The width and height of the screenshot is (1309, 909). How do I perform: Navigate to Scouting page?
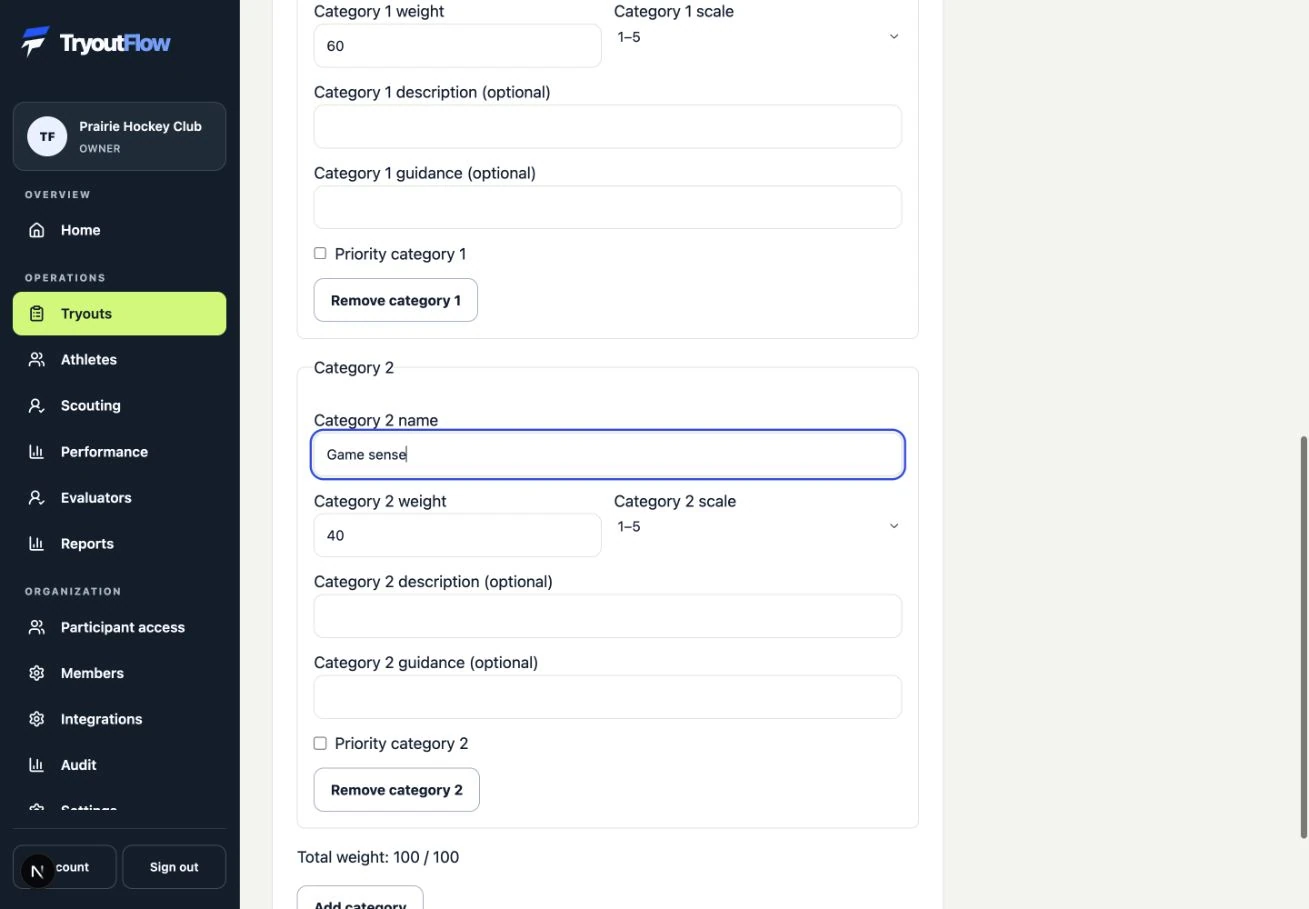[x=119, y=406]
